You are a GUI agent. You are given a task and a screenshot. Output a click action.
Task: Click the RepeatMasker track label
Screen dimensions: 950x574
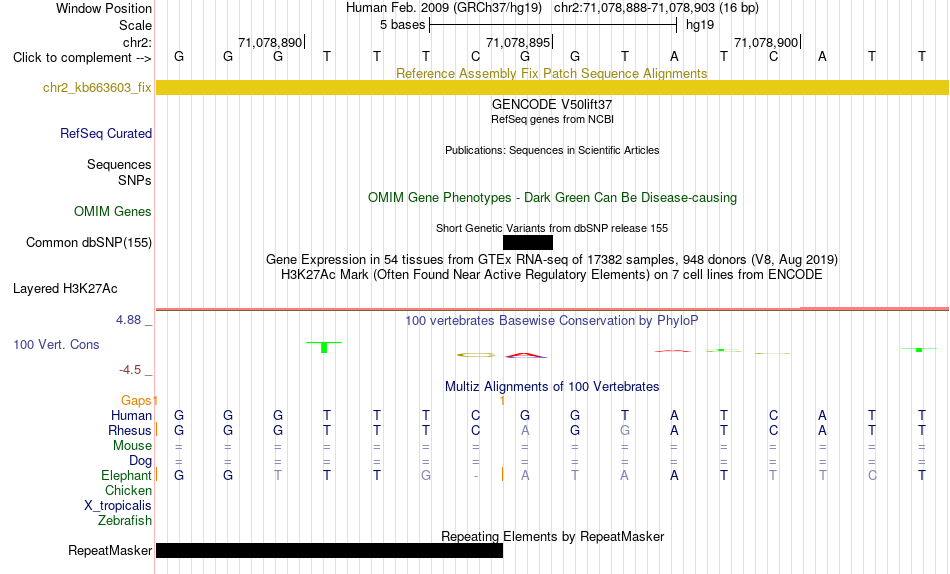click(x=110, y=550)
